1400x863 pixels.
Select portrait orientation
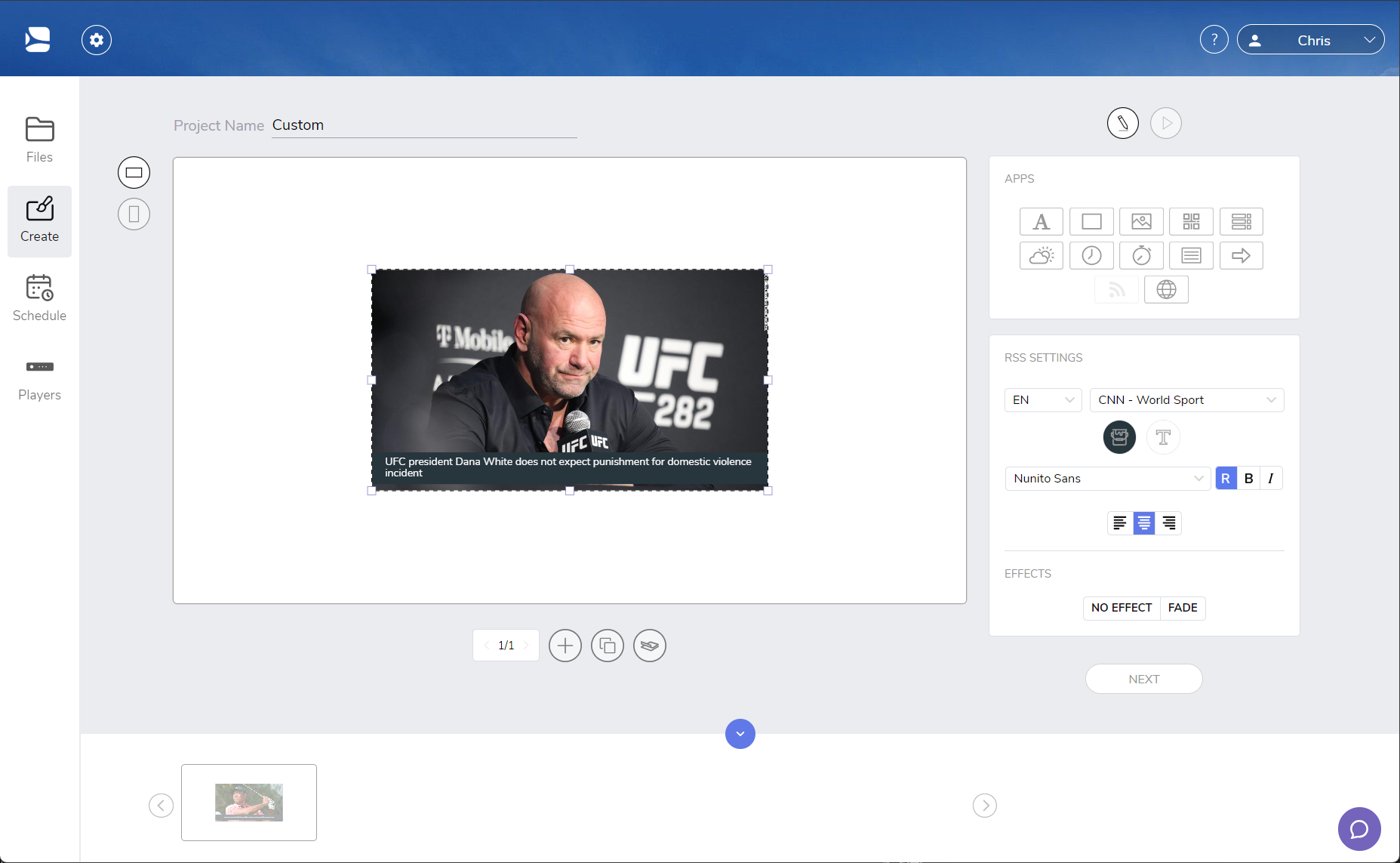[134, 214]
